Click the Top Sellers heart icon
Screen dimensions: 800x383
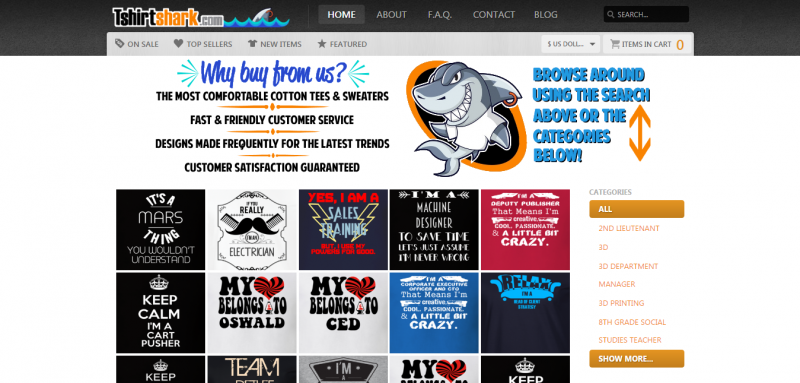178,43
